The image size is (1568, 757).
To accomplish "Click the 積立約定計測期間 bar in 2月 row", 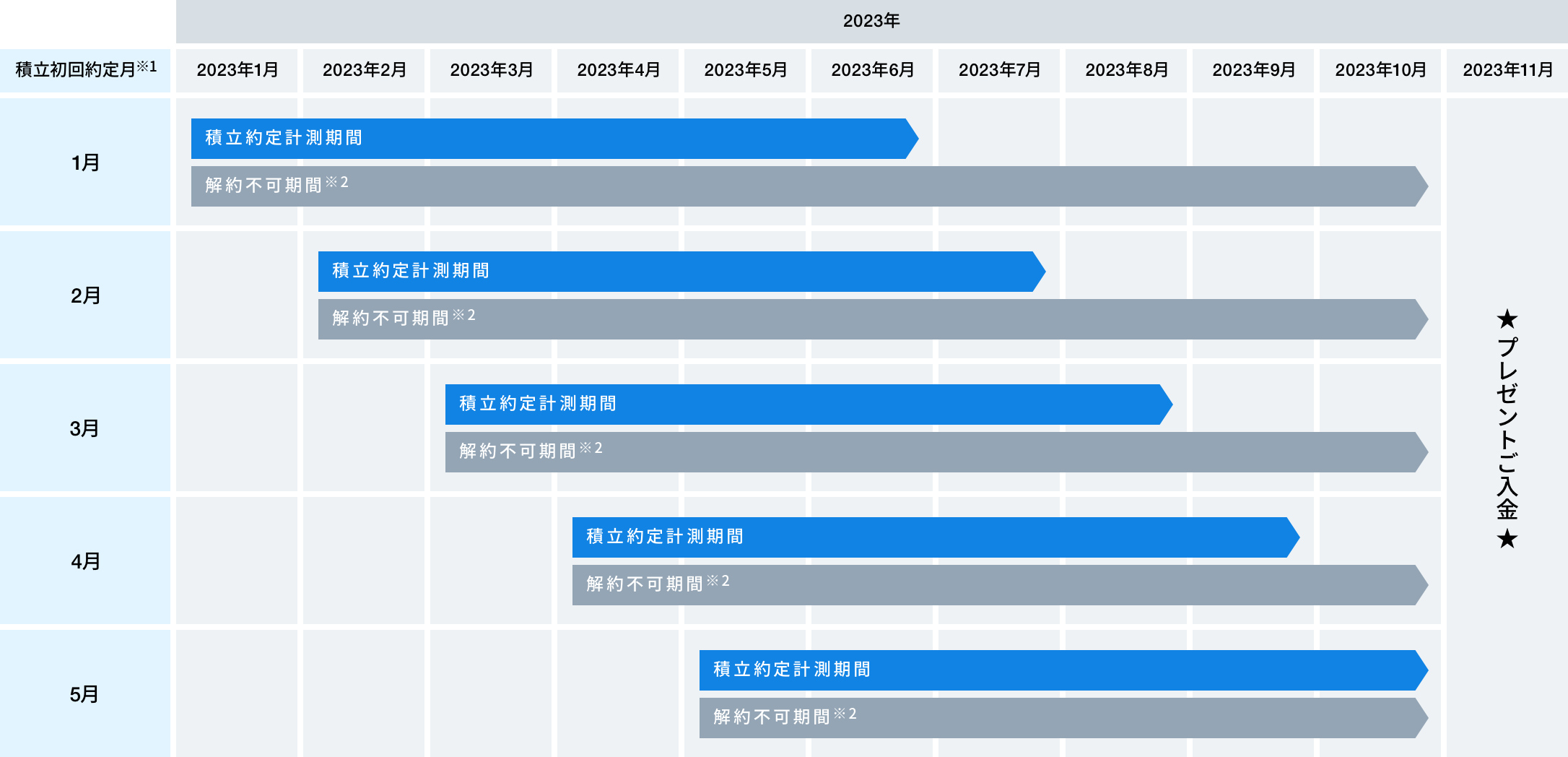I will coord(681,272).
